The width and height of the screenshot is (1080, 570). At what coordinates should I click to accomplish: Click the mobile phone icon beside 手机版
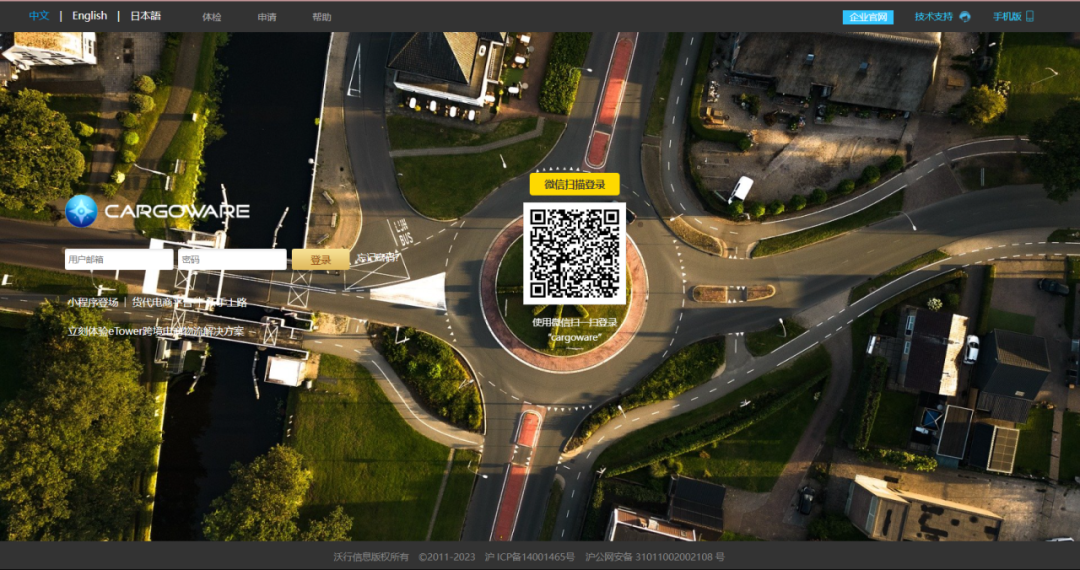pos(1030,17)
